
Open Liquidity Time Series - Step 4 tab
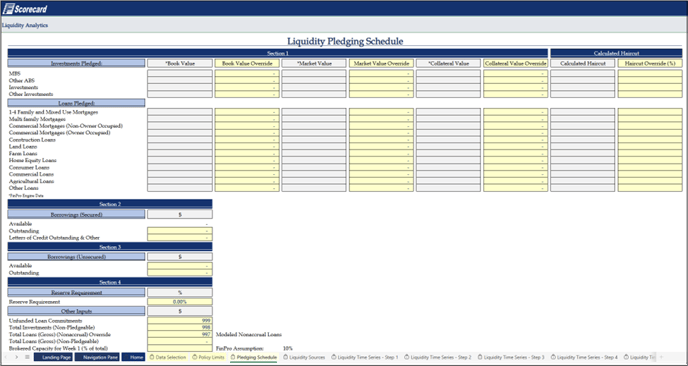point(584,357)
